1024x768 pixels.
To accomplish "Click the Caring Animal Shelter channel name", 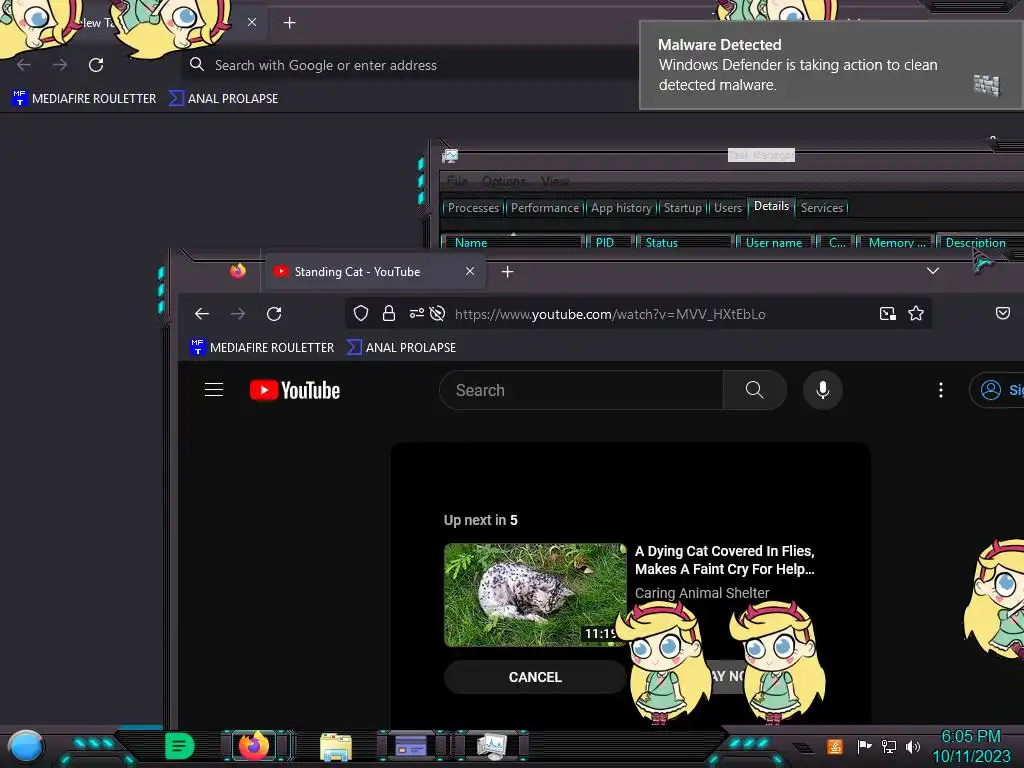I will click(x=702, y=593).
